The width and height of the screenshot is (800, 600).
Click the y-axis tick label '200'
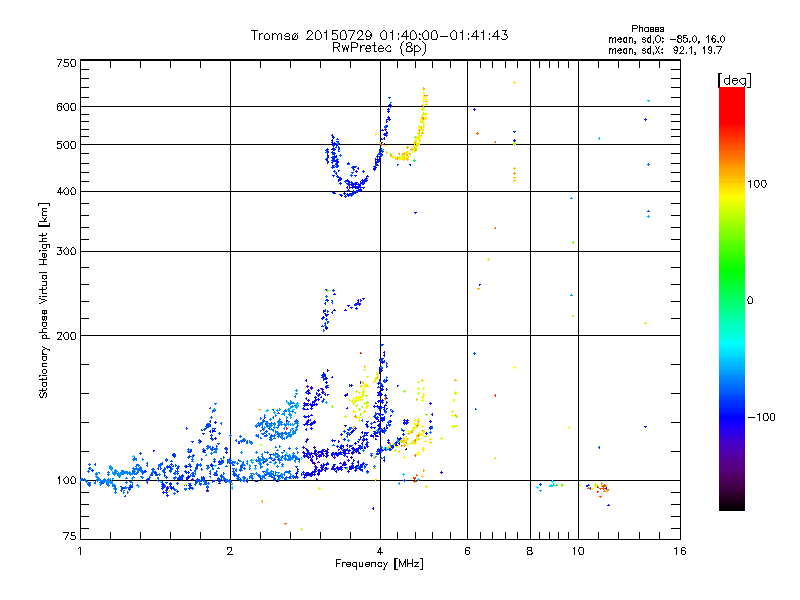(x=67, y=336)
